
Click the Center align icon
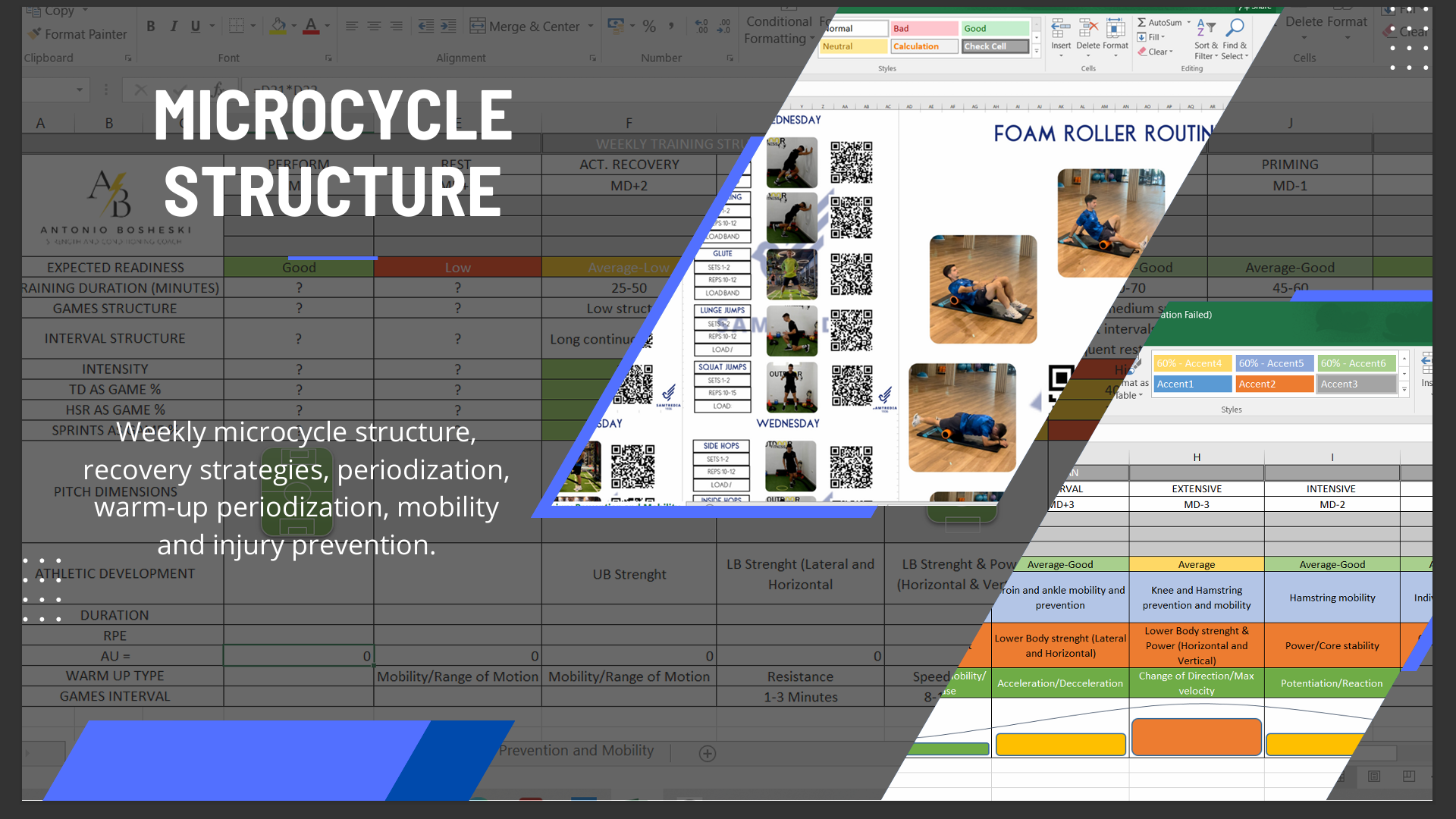(374, 27)
